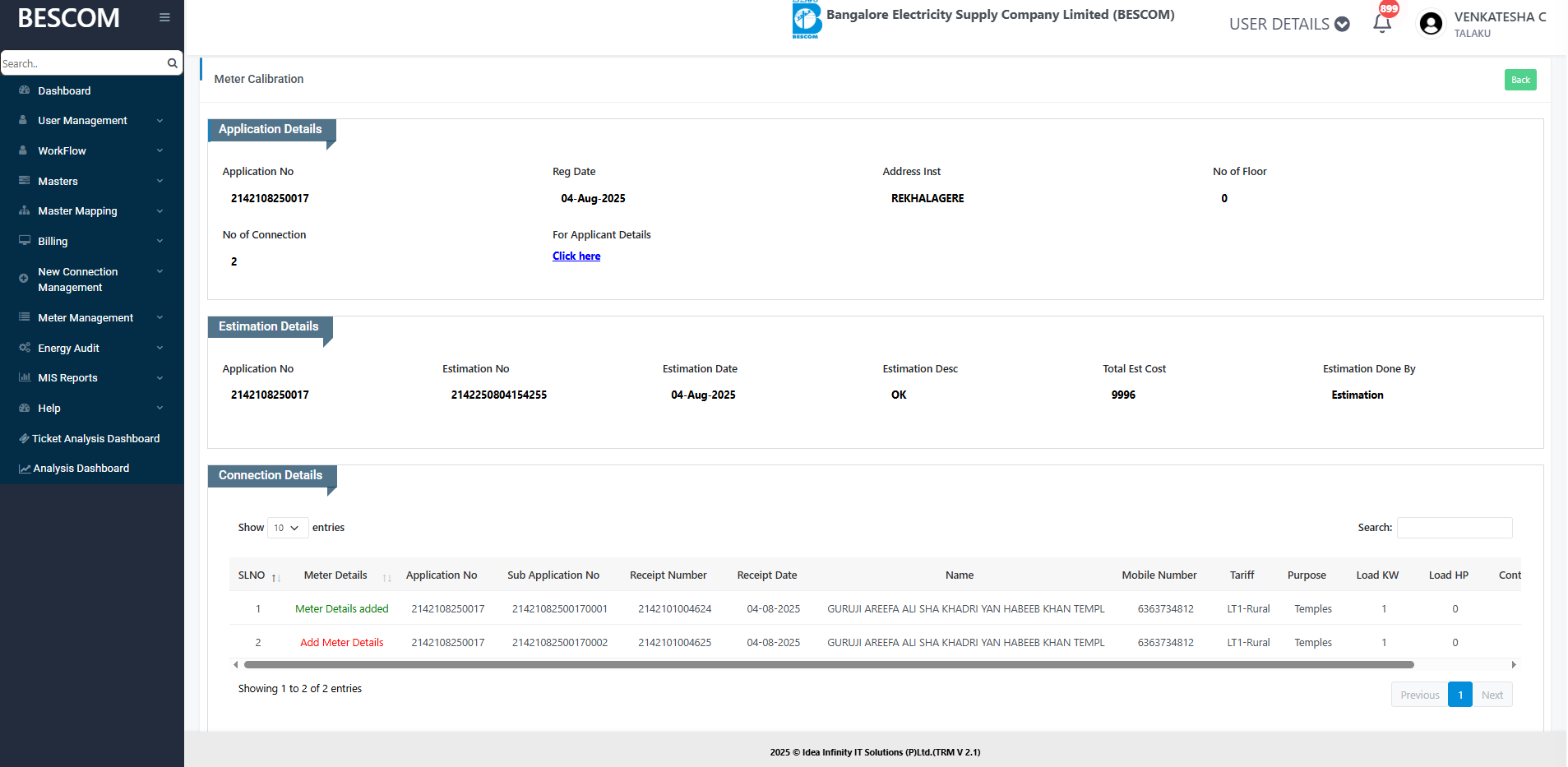Click the BESCOM logo in header
Screen dimensions: 1568x767
[x=806, y=20]
